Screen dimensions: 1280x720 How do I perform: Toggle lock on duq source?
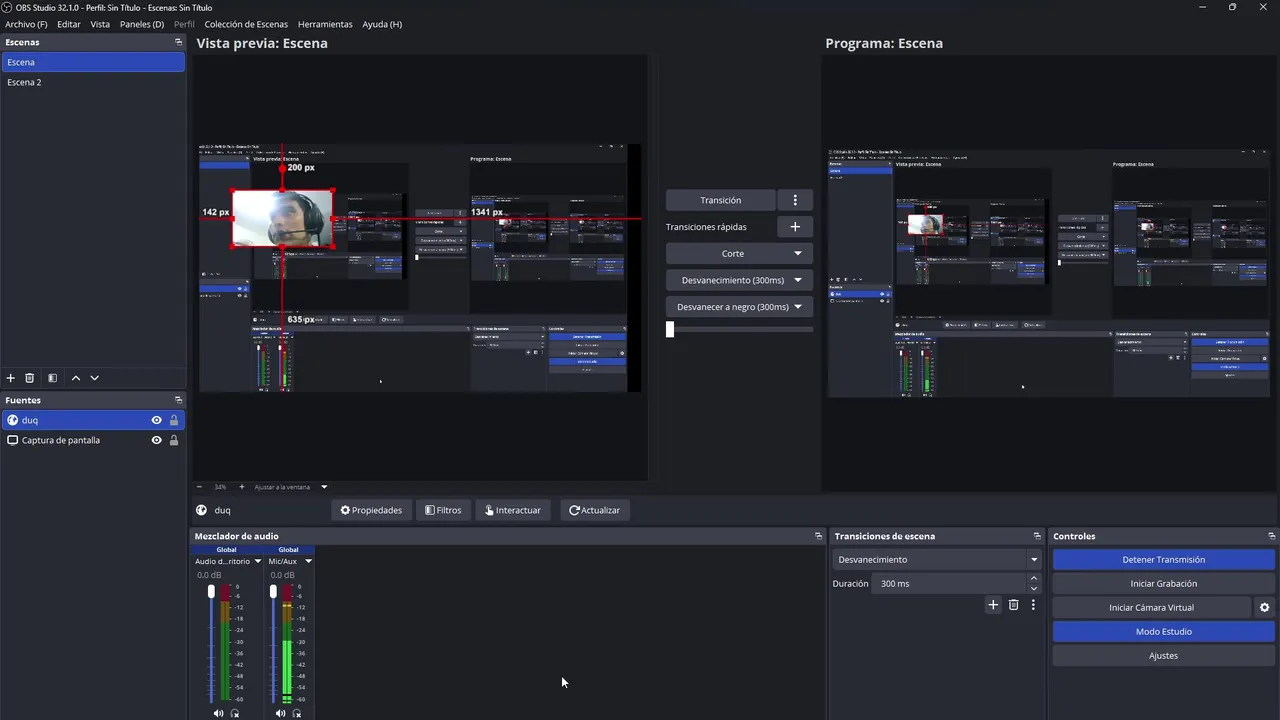(x=174, y=420)
